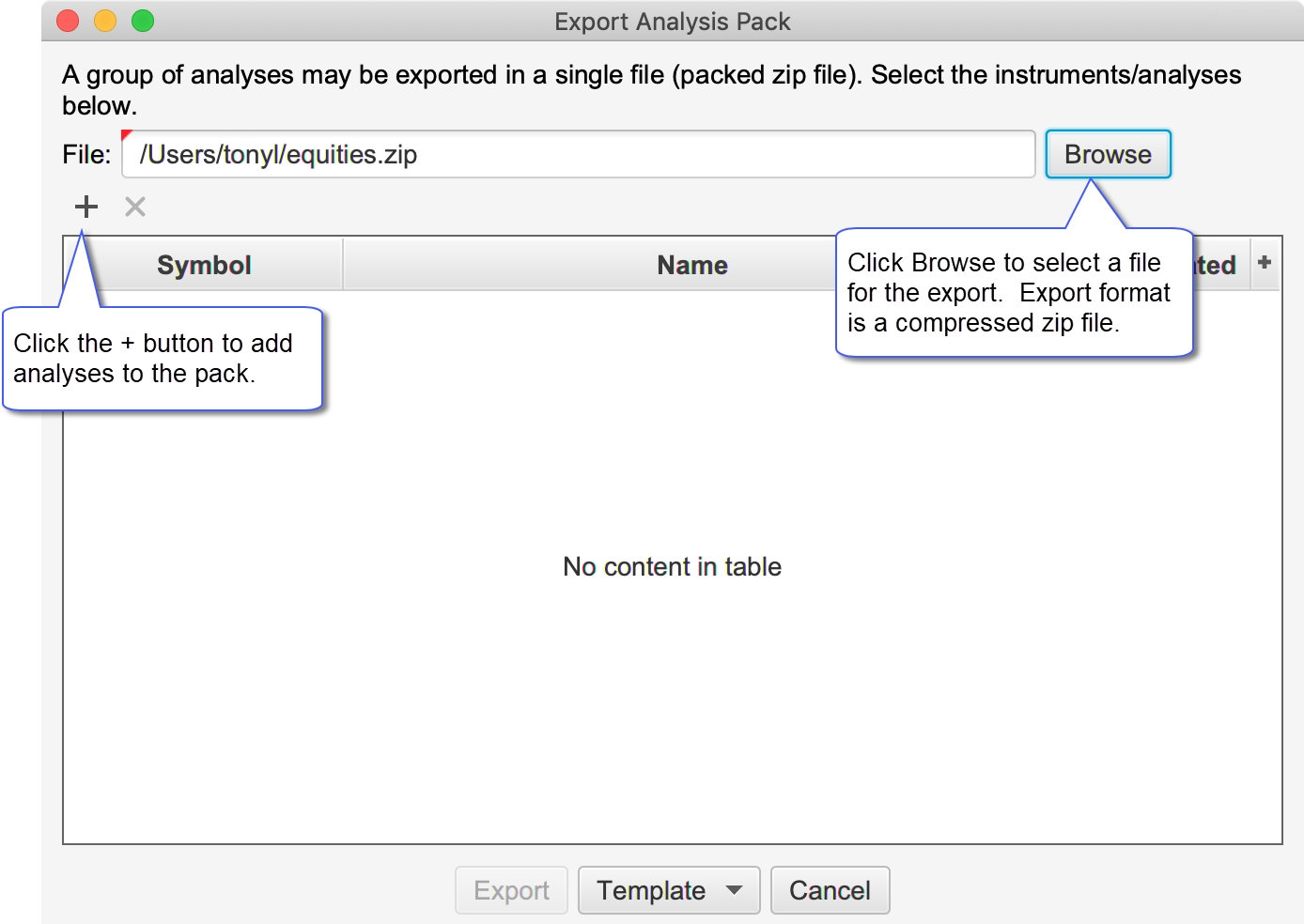Sort by the Symbol column header

204,265
